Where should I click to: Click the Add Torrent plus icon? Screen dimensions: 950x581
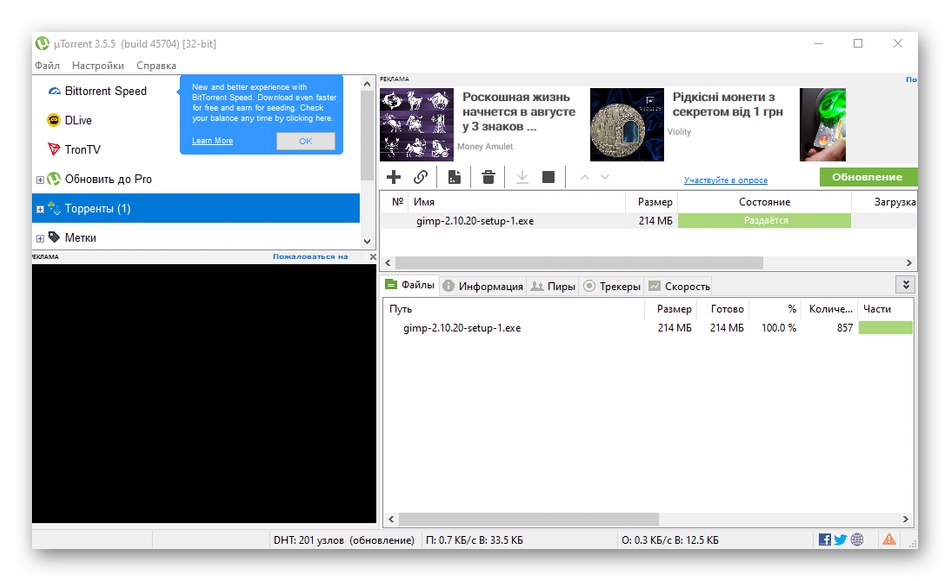pos(394,177)
